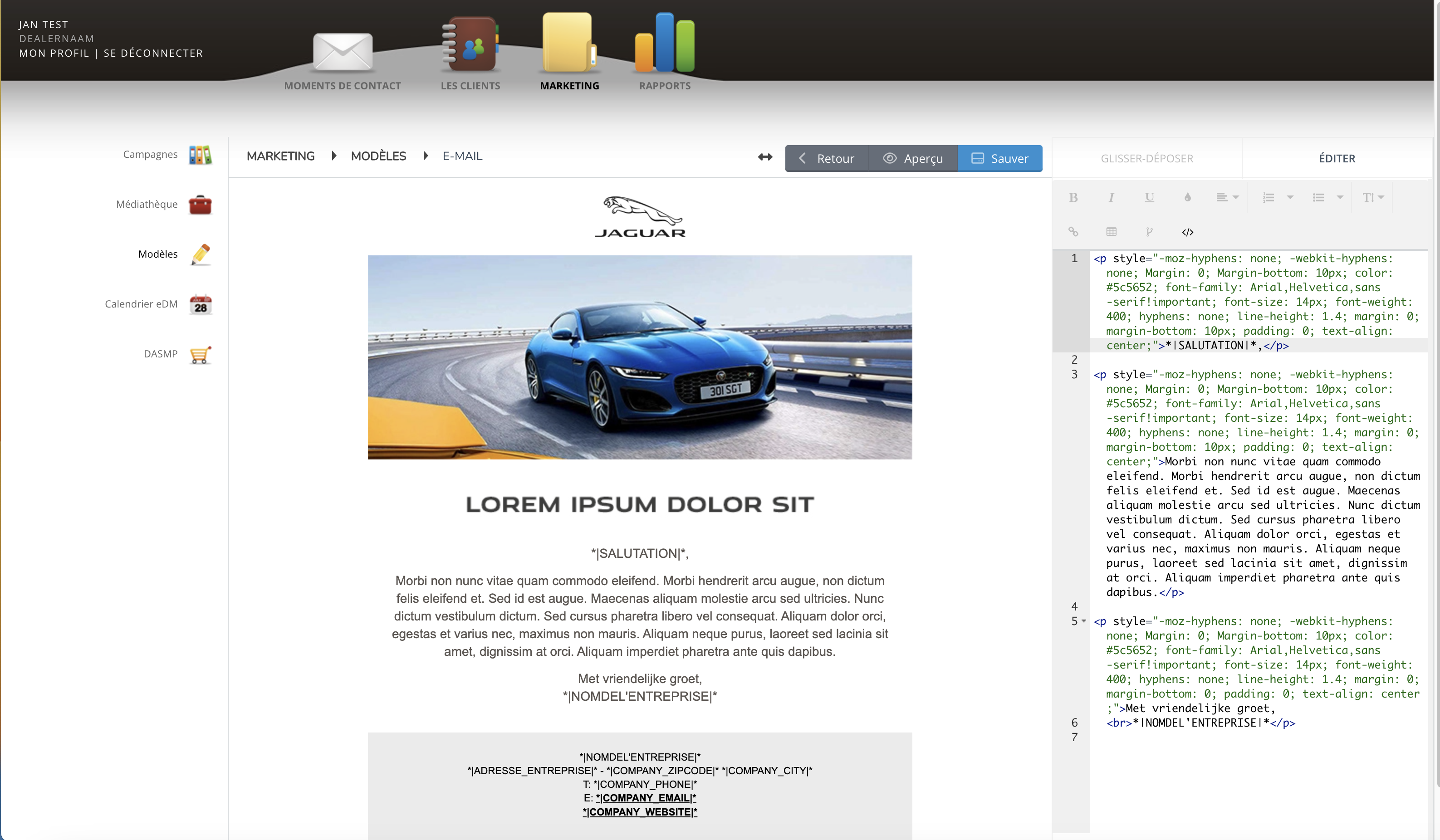
Task: Open the Calendrier eDM calendar icon
Action: [200, 304]
